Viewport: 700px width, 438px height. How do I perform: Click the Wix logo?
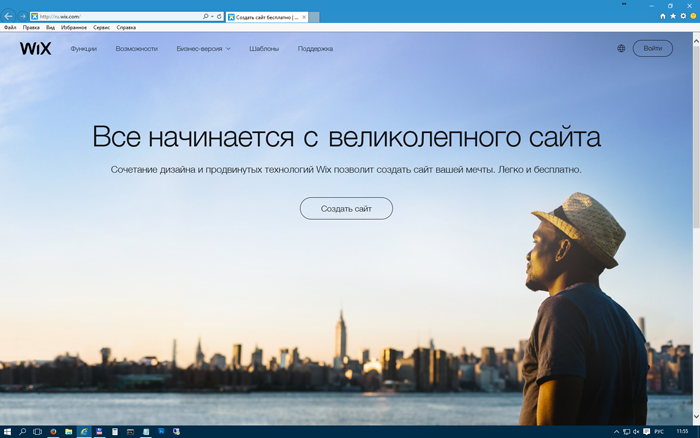tap(35, 48)
